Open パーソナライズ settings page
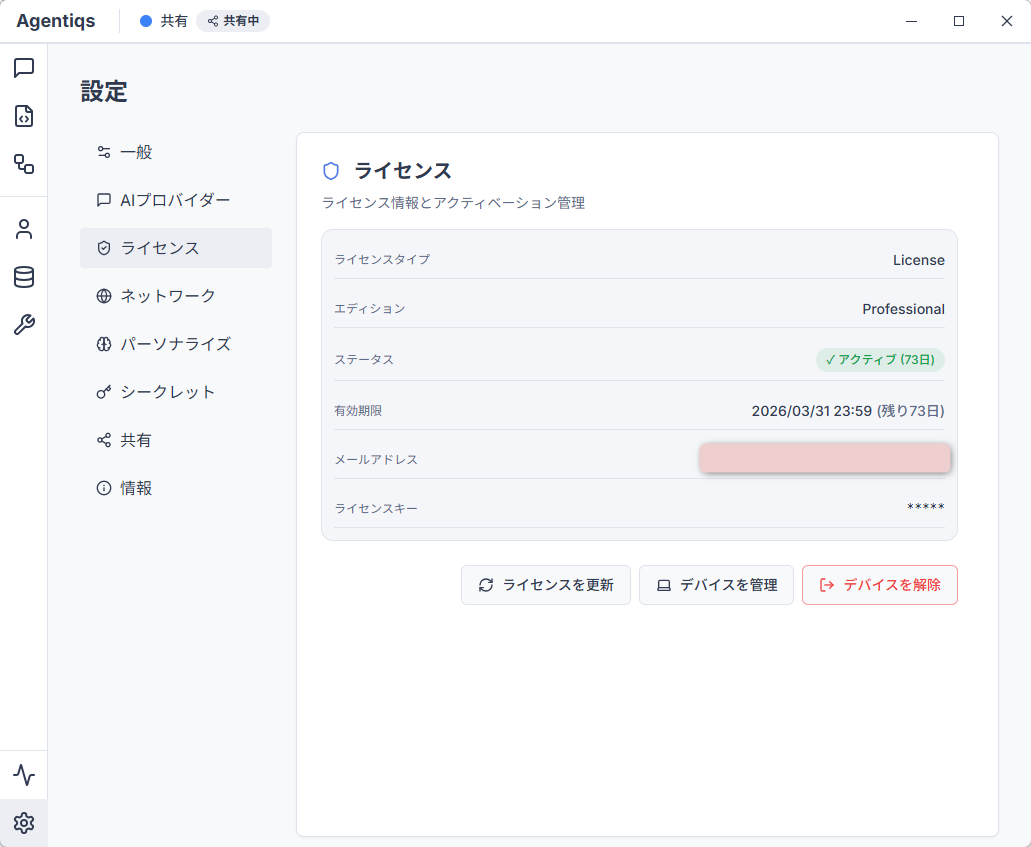 (x=175, y=344)
